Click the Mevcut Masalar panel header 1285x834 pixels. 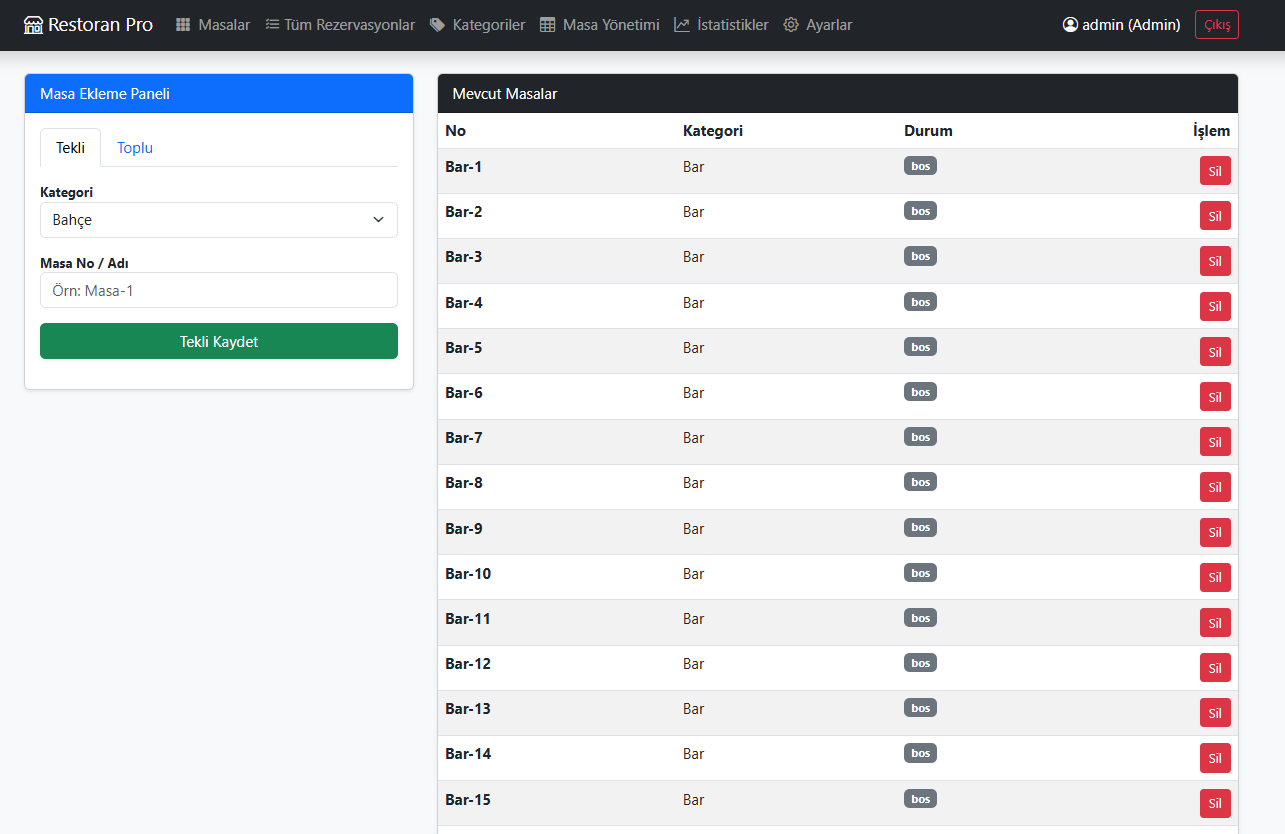pyautogui.click(x=838, y=94)
